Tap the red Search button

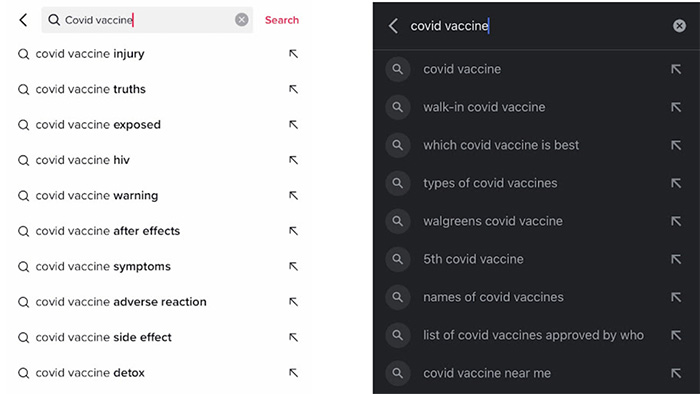coord(282,20)
